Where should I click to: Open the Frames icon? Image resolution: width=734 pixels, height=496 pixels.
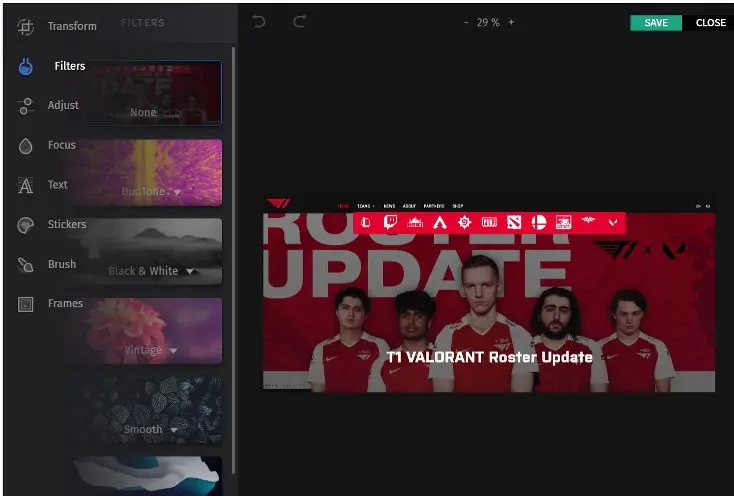(26, 304)
